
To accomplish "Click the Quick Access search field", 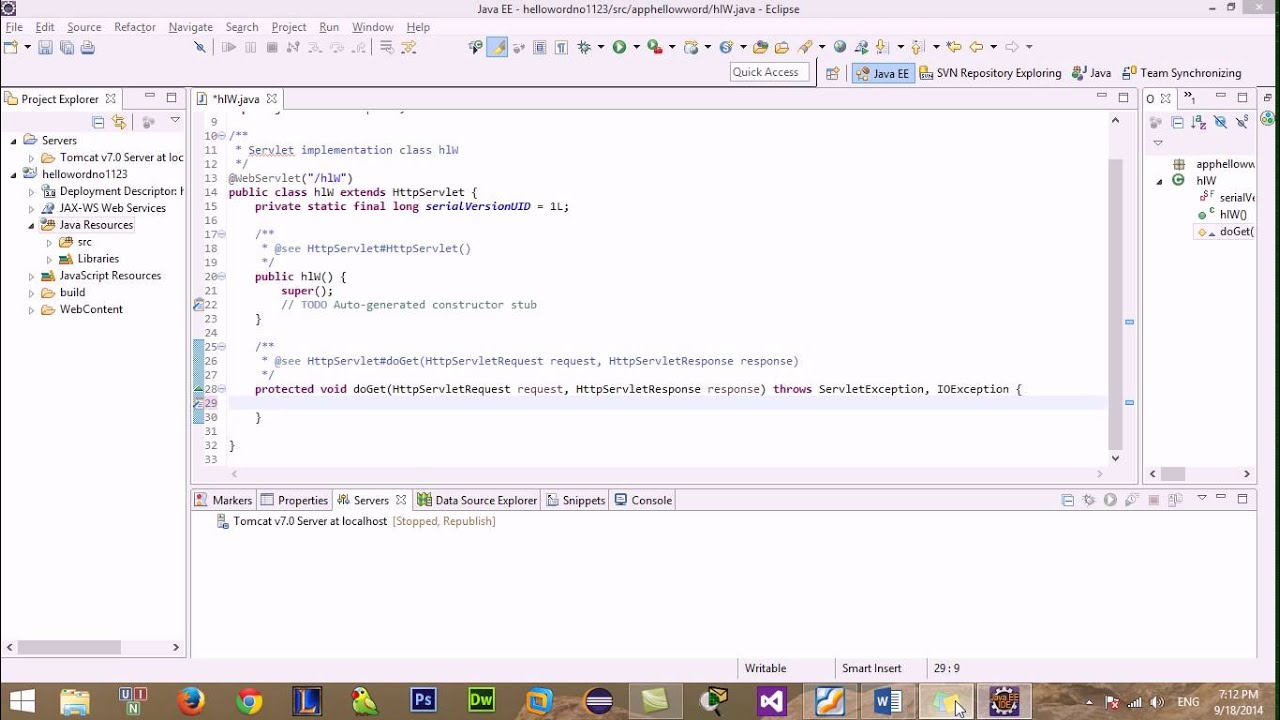I will (770, 72).
